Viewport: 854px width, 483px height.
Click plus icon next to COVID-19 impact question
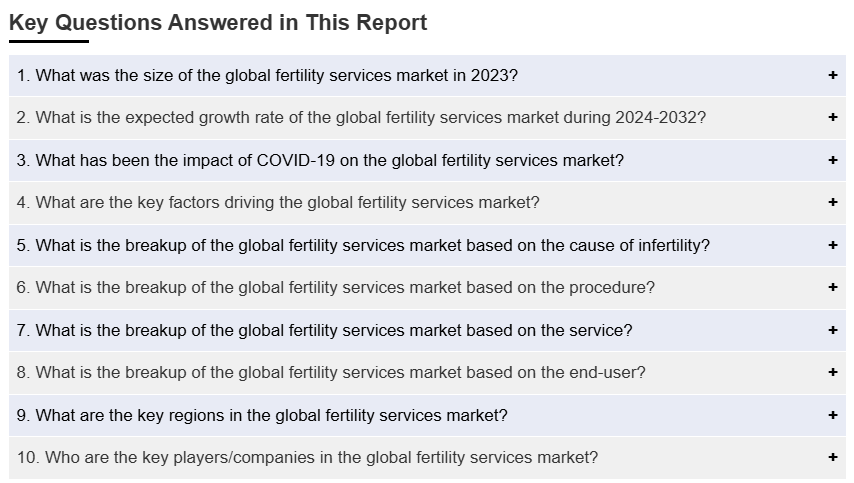(x=832, y=160)
